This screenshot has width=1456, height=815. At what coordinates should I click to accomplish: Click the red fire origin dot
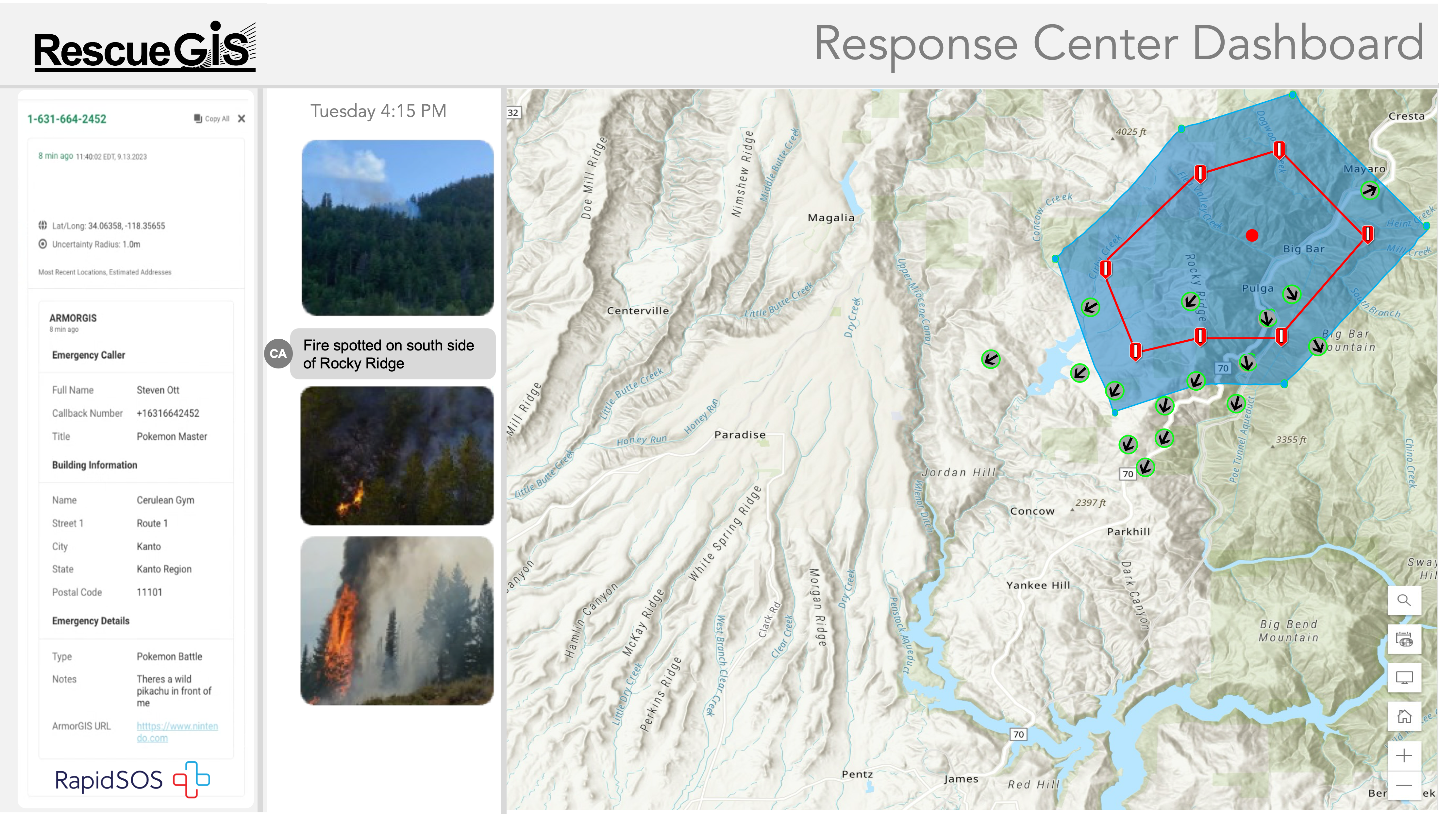tap(1251, 235)
